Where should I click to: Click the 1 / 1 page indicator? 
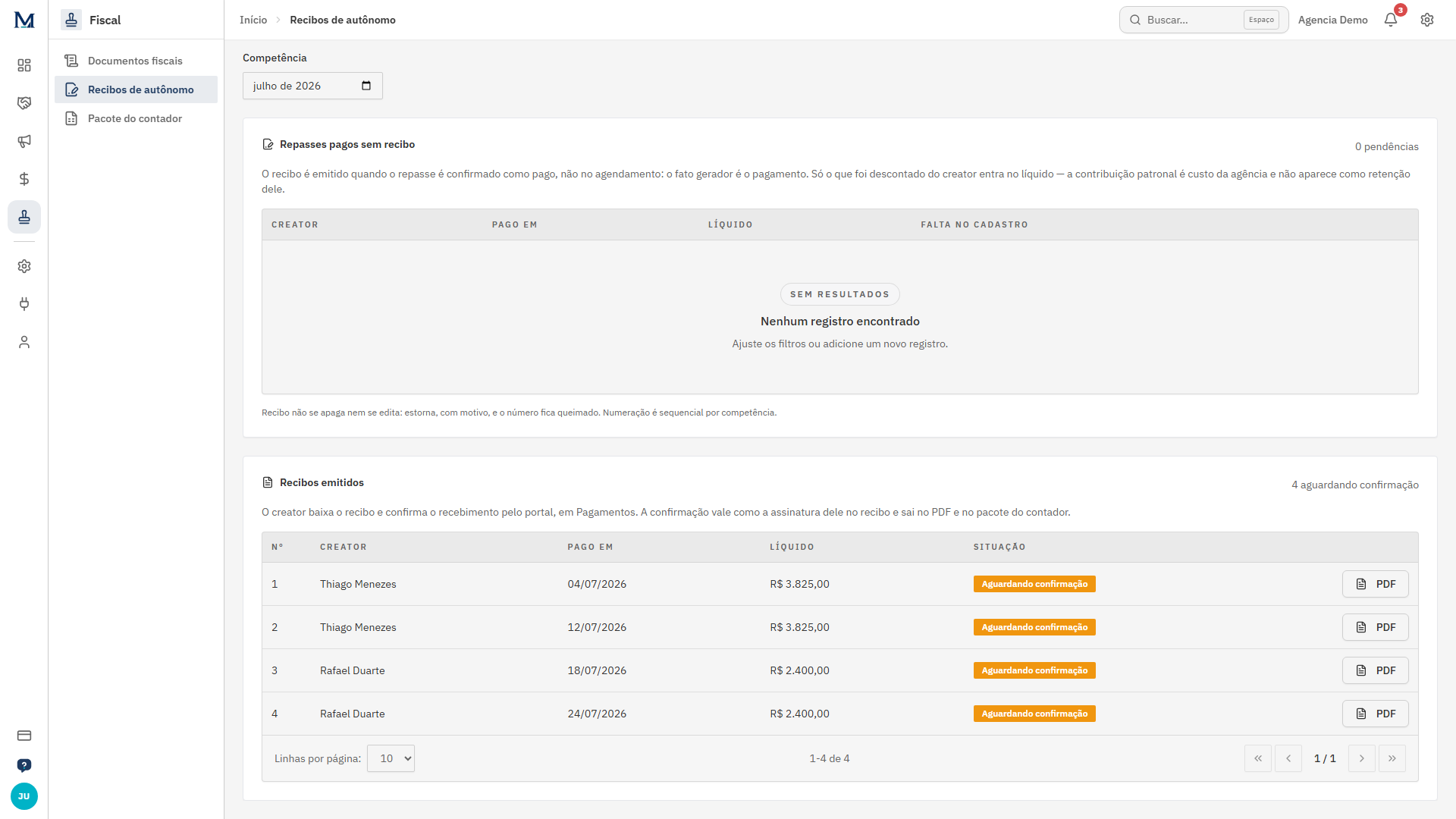click(1325, 758)
